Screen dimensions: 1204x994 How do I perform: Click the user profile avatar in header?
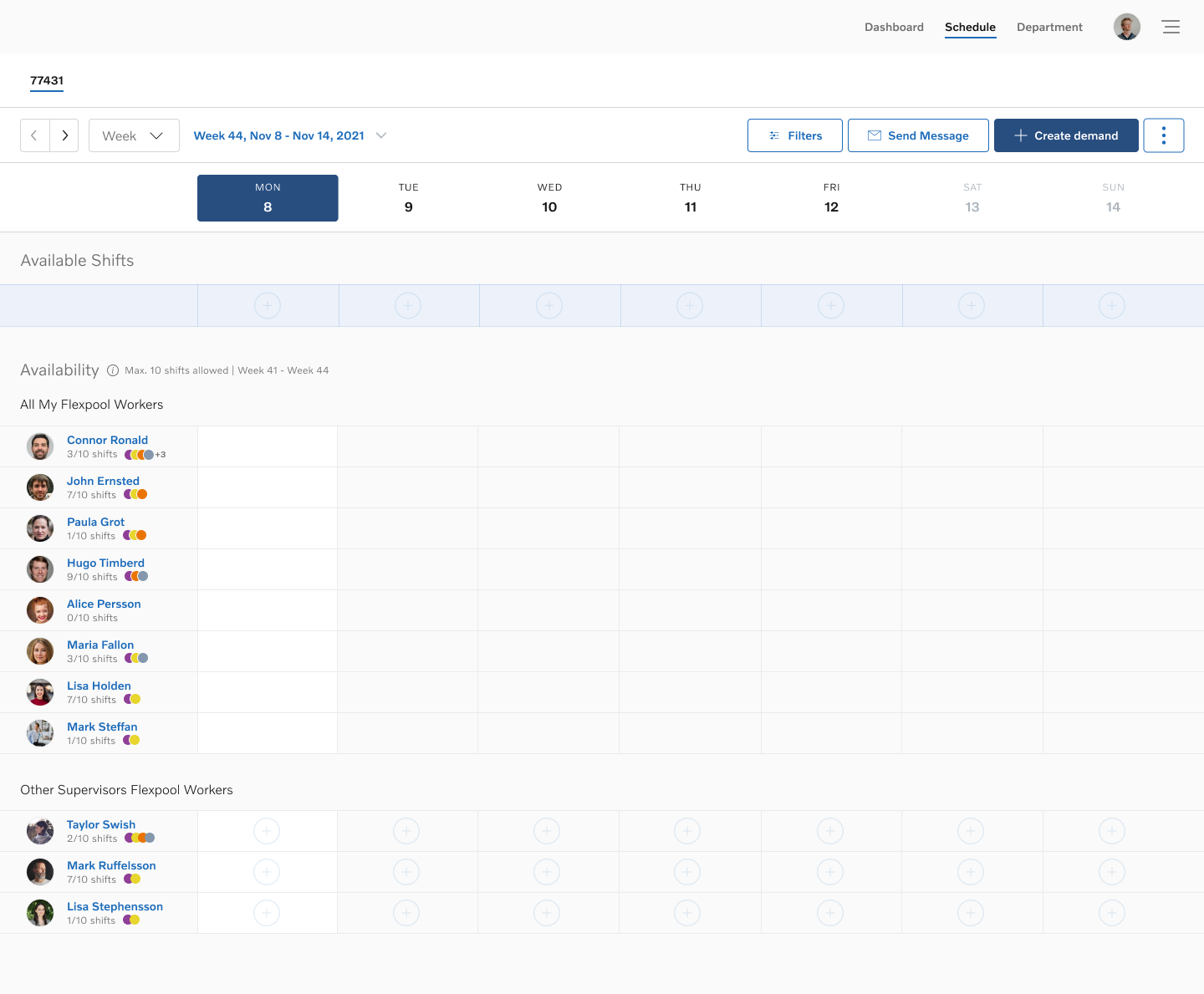(x=1127, y=27)
